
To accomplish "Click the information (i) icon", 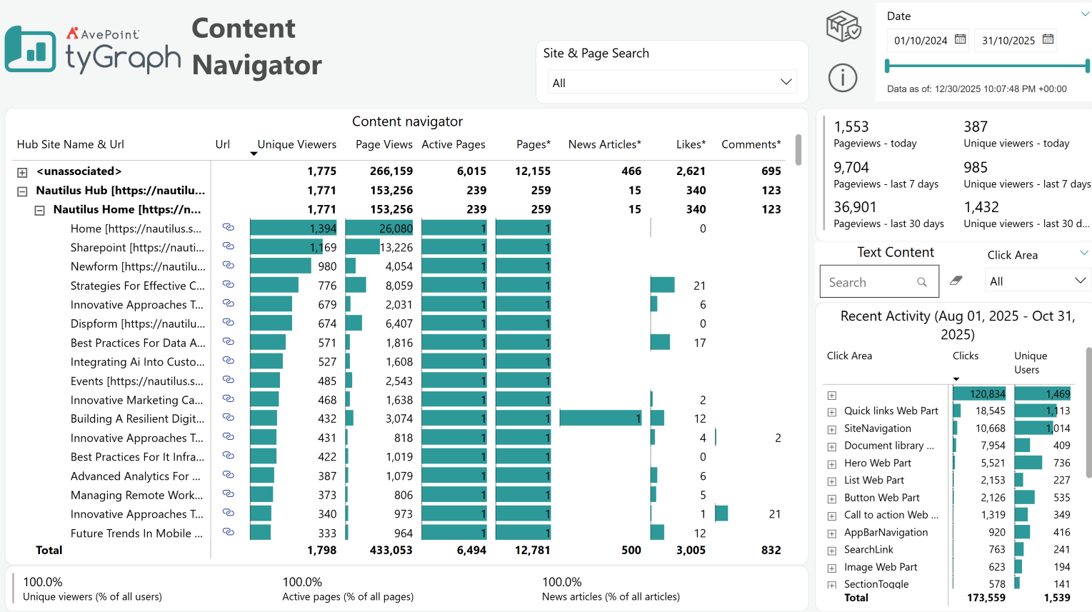I will [843, 77].
